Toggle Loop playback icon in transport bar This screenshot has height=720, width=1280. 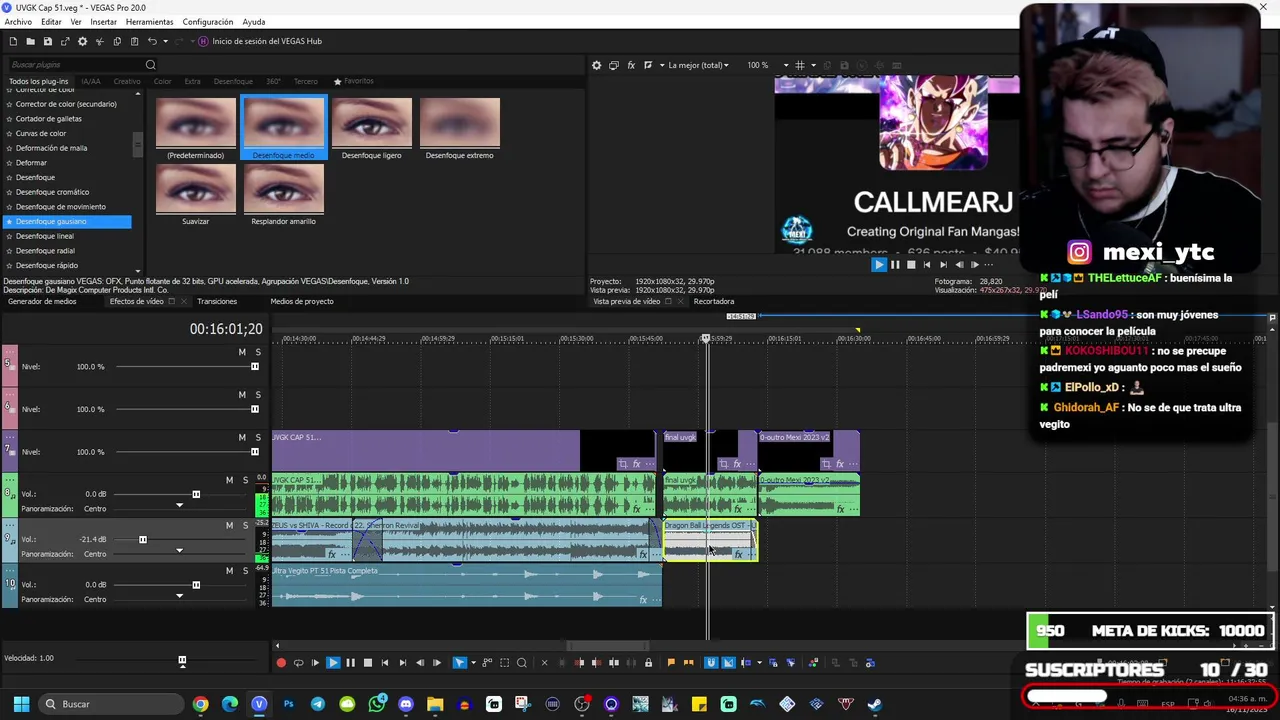pos(298,662)
